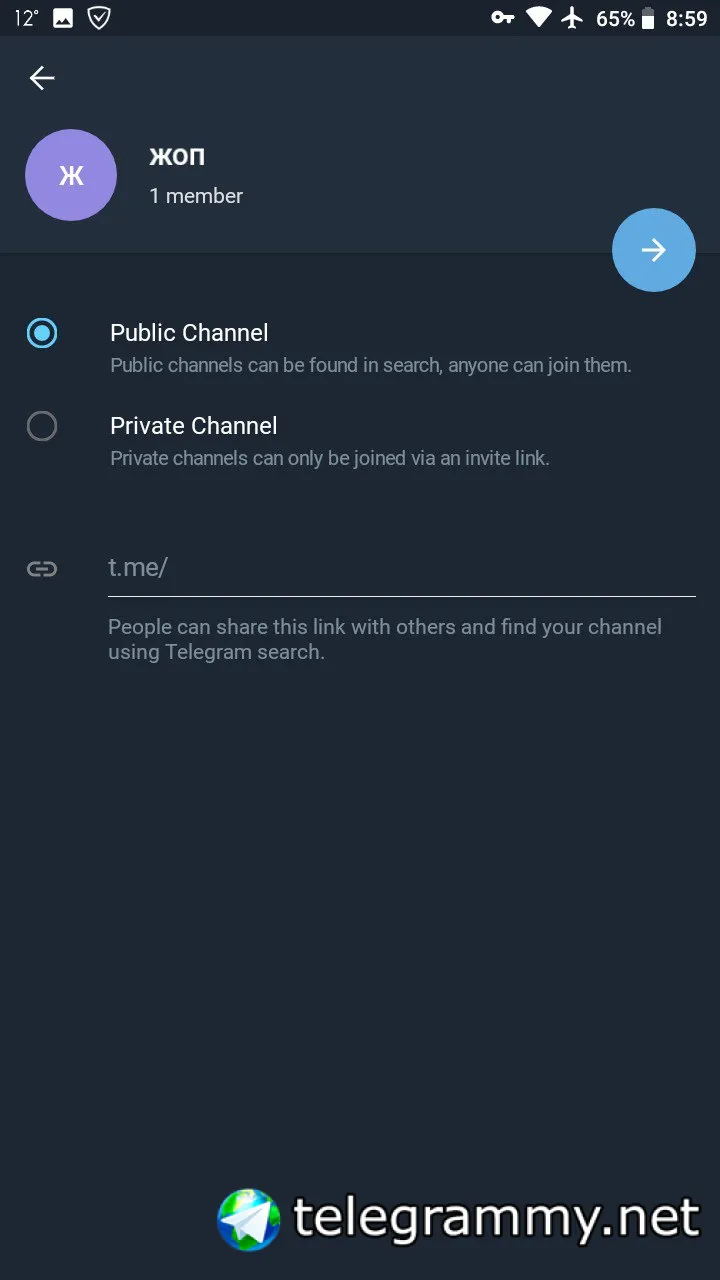The height and width of the screenshot is (1280, 720).
Task: Click the t.me/ link input field
Action: point(400,568)
